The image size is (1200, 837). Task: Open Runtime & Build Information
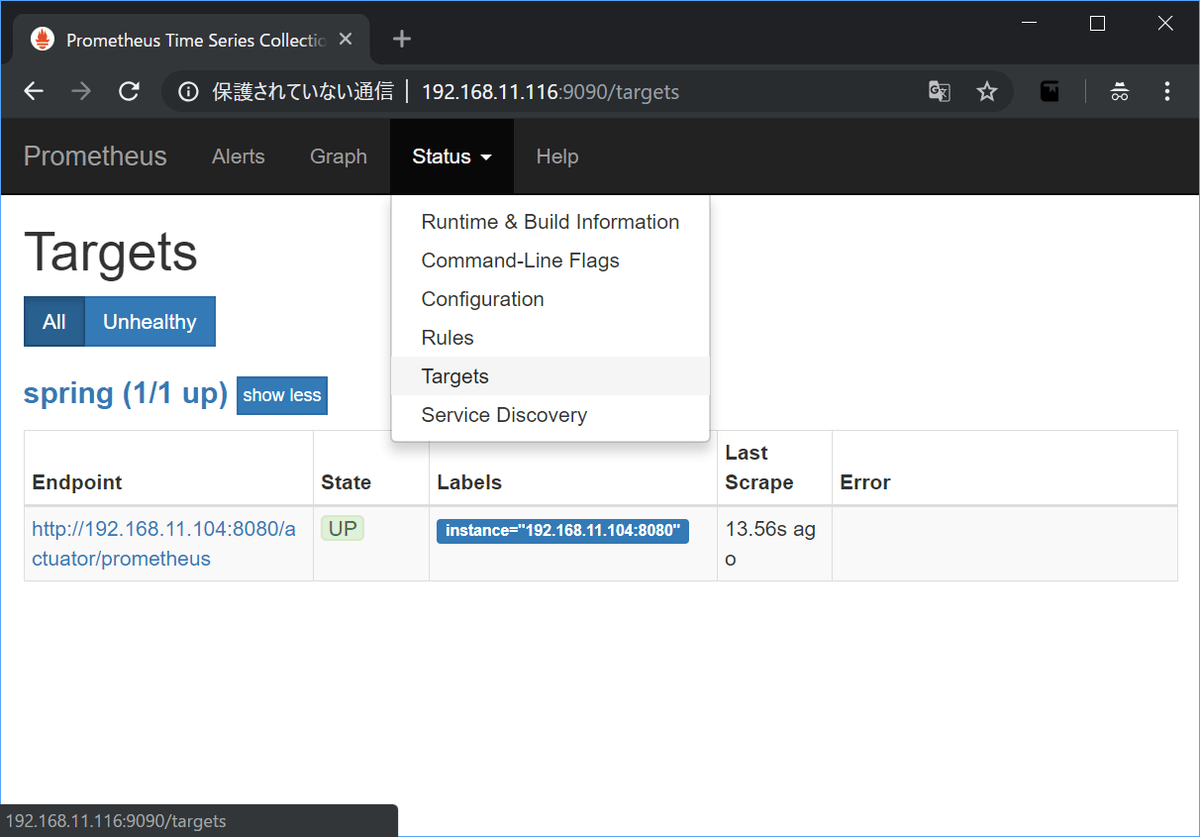550,222
